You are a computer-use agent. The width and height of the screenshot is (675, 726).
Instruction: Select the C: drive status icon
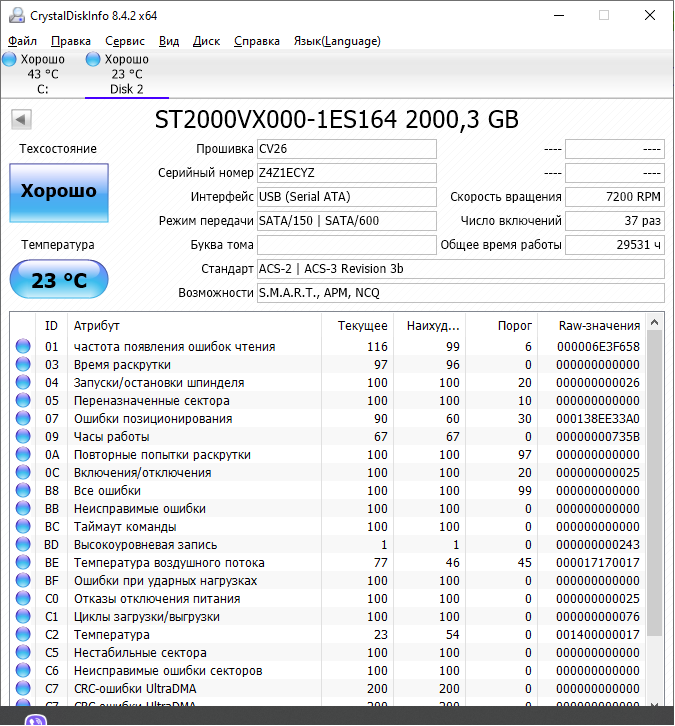(x=9, y=60)
